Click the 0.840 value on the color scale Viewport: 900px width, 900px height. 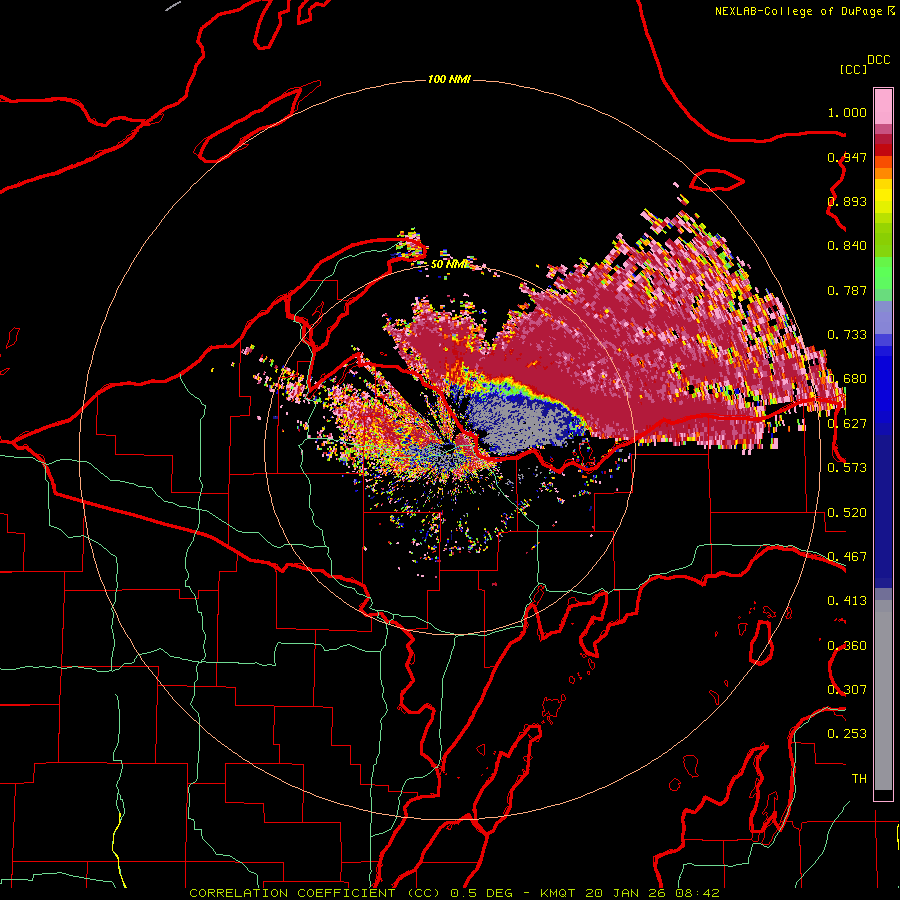[847, 246]
